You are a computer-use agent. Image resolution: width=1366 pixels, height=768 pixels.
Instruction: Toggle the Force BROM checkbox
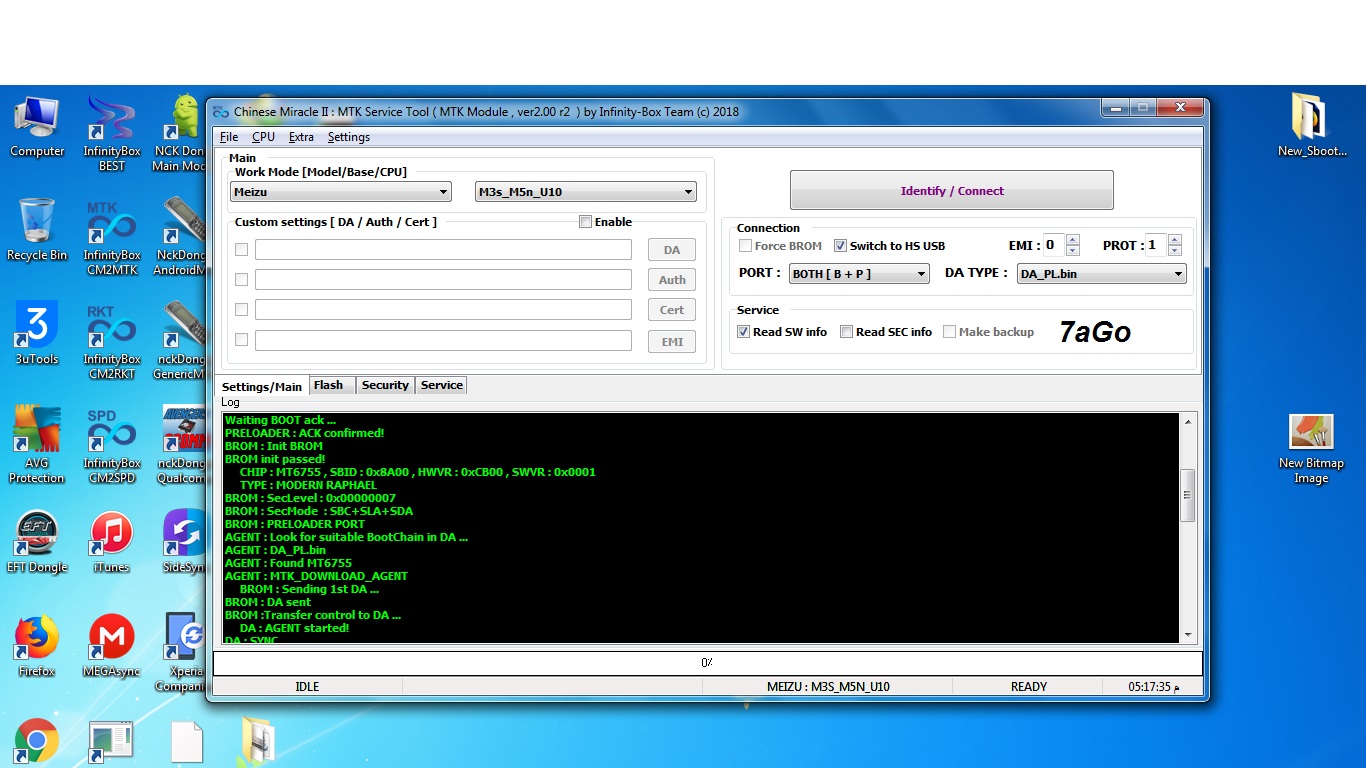[x=745, y=246]
